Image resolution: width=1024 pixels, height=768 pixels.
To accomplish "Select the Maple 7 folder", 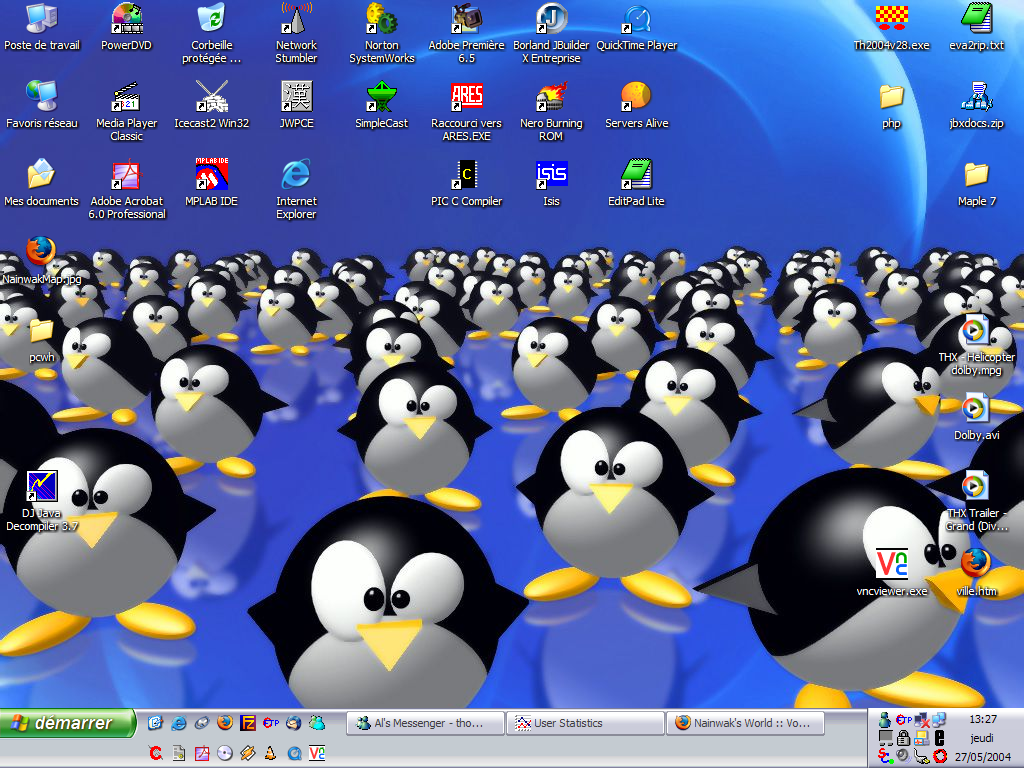I will [x=976, y=174].
